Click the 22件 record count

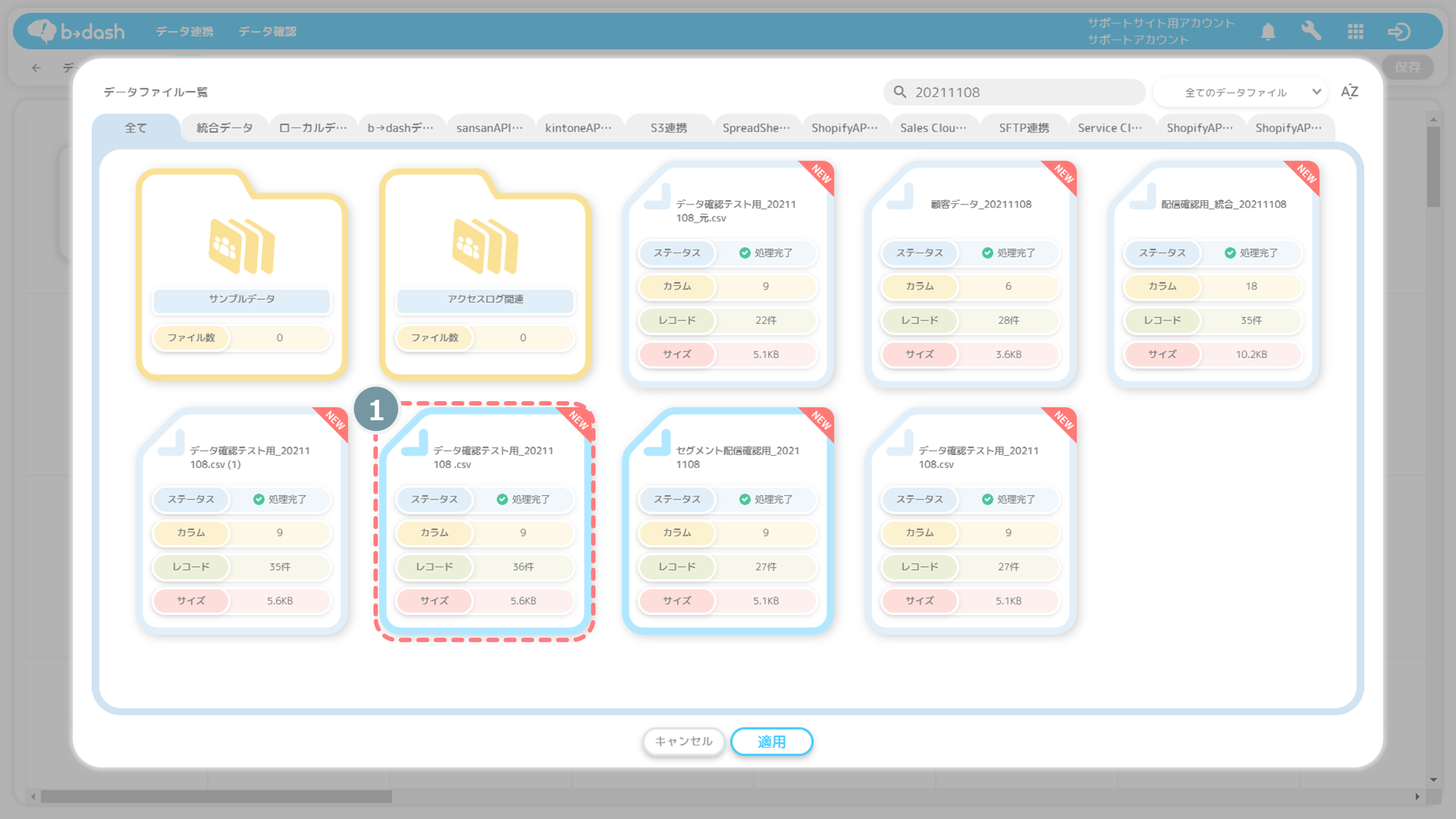[x=766, y=320]
